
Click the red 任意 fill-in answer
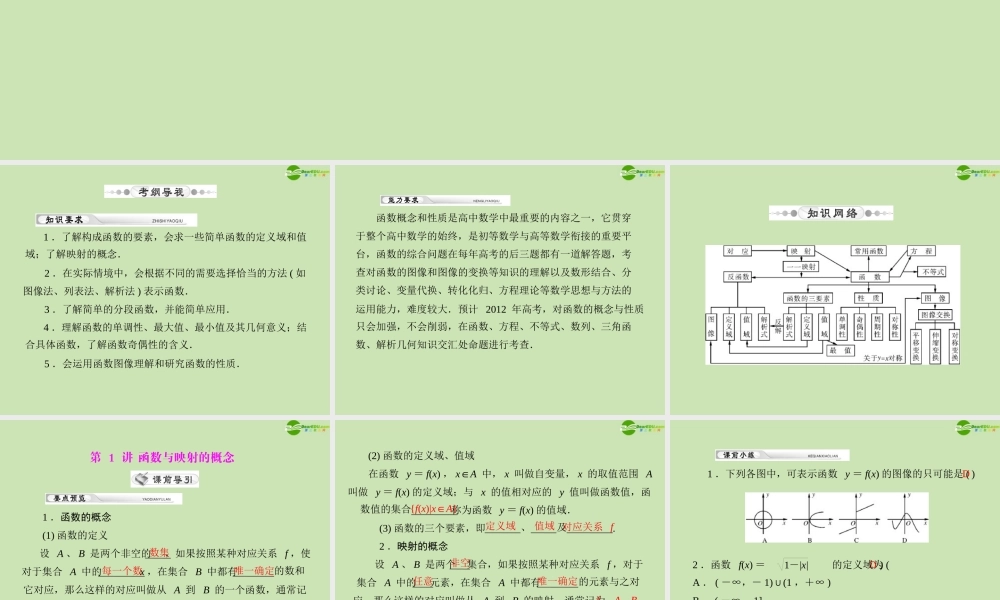(423, 582)
